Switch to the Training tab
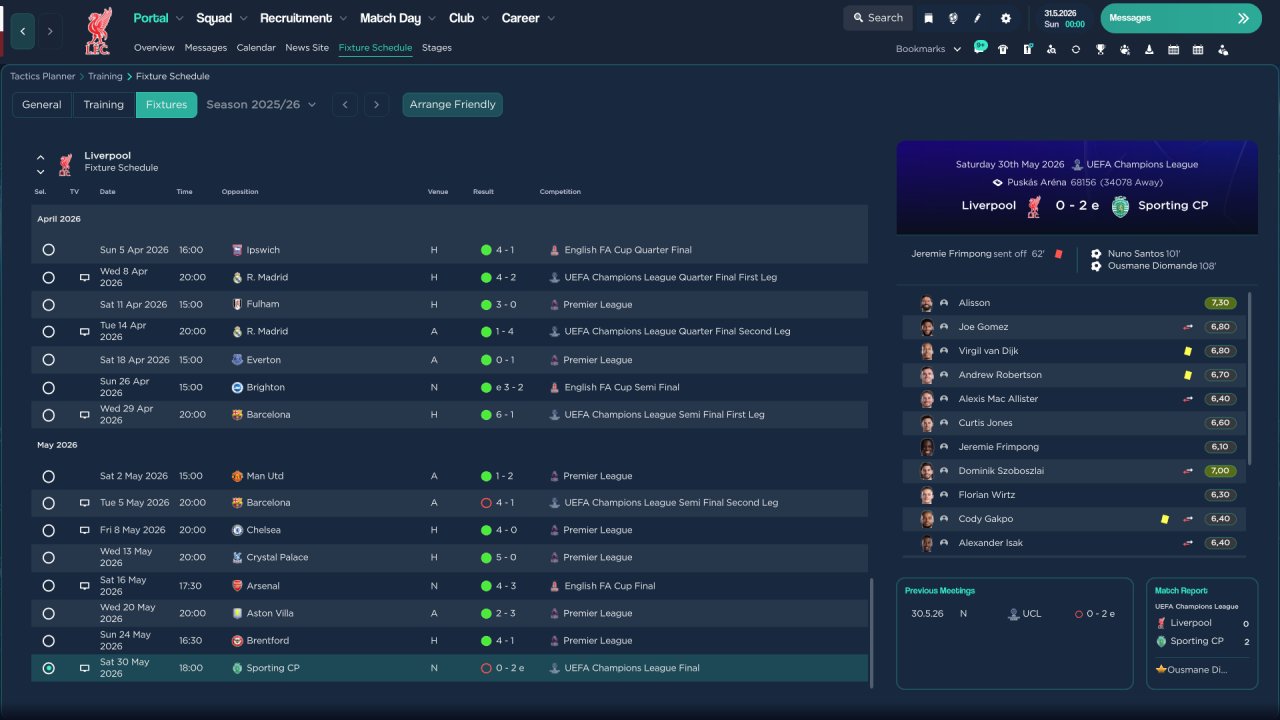Image resolution: width=1280 pixels, height=720 pixels. point(104,104)
